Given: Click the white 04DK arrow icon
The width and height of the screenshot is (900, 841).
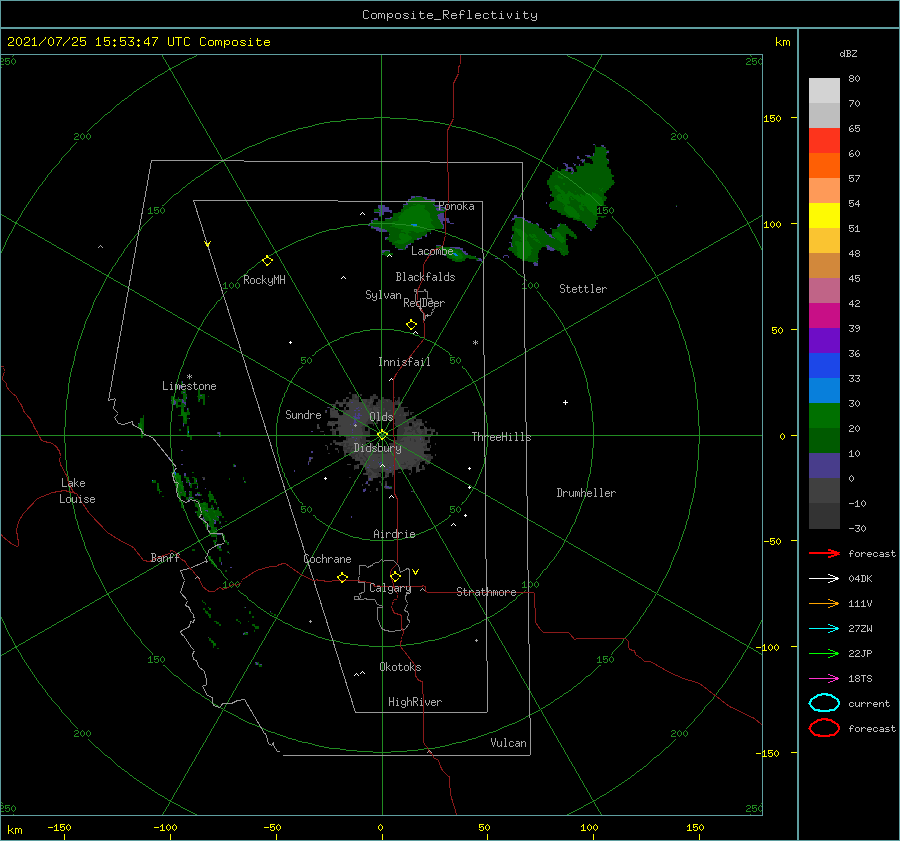Looking at the screenshot, I should (x=824, y=578).
